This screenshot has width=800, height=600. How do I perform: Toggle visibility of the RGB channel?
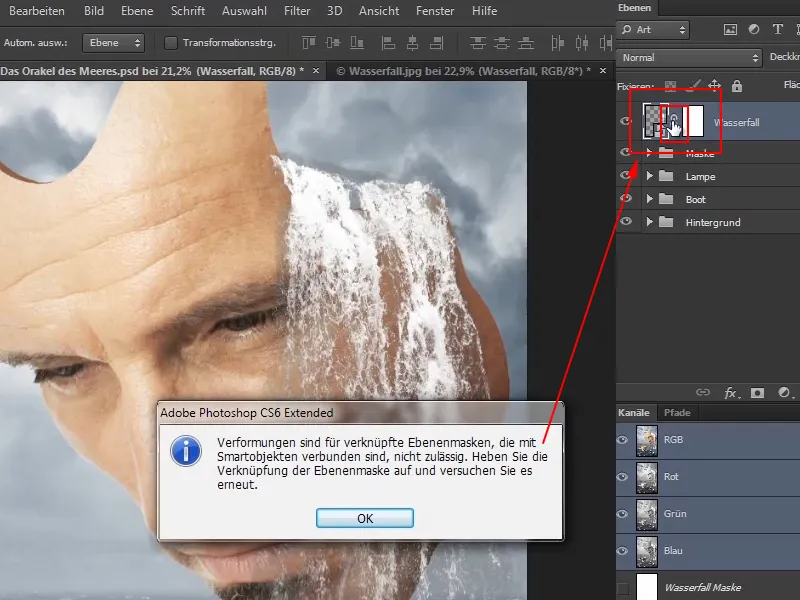click(x=622, y=440)
